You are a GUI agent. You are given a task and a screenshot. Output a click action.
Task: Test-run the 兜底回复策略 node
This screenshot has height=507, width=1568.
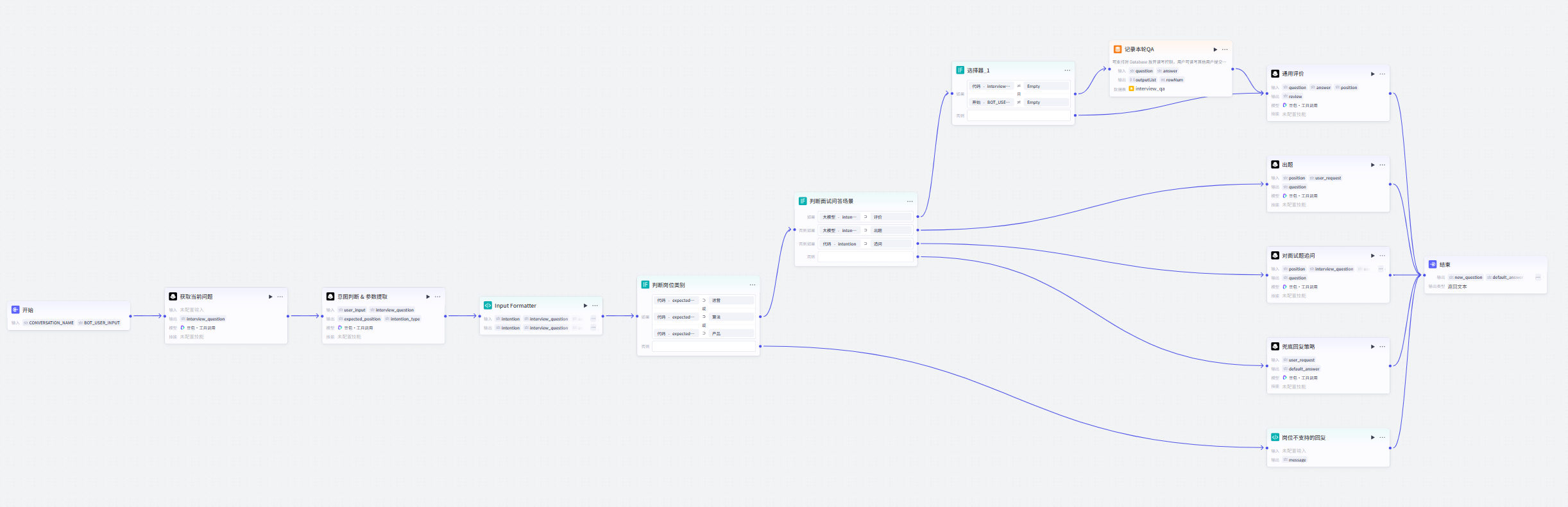(x=1372, y=347)
